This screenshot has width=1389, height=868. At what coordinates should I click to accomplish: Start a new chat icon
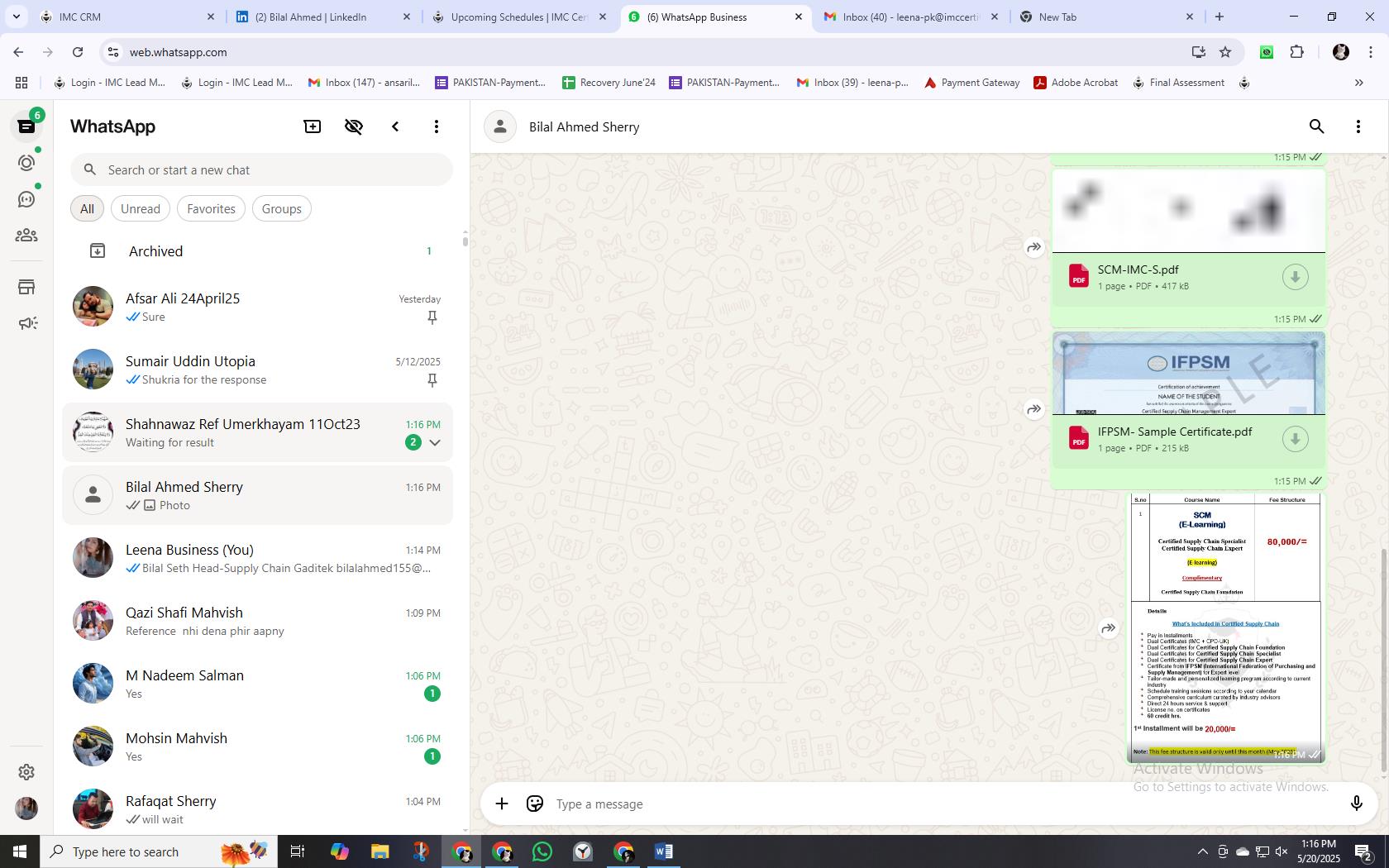tap(313, 126)
